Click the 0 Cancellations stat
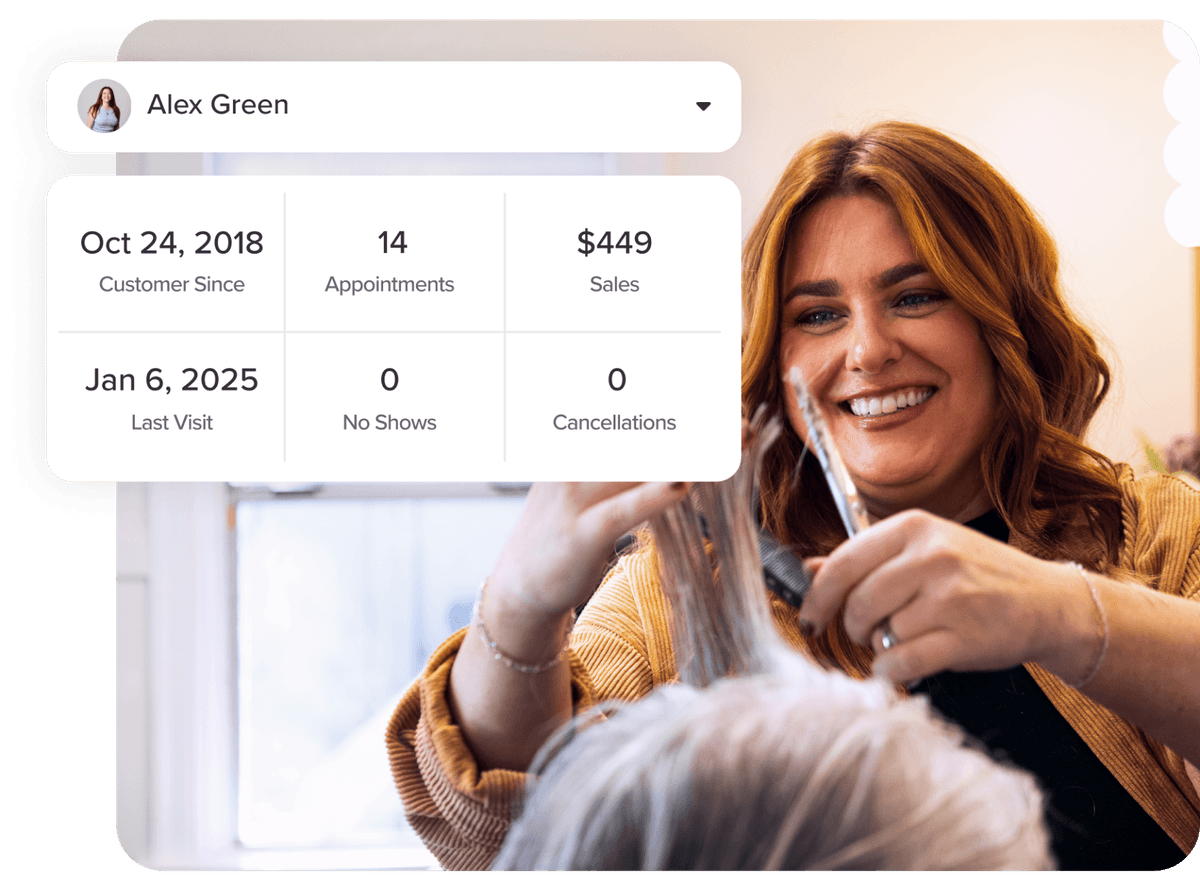Image resolution: width=1200 pixels, height=886 pixels. coord(614,398)
